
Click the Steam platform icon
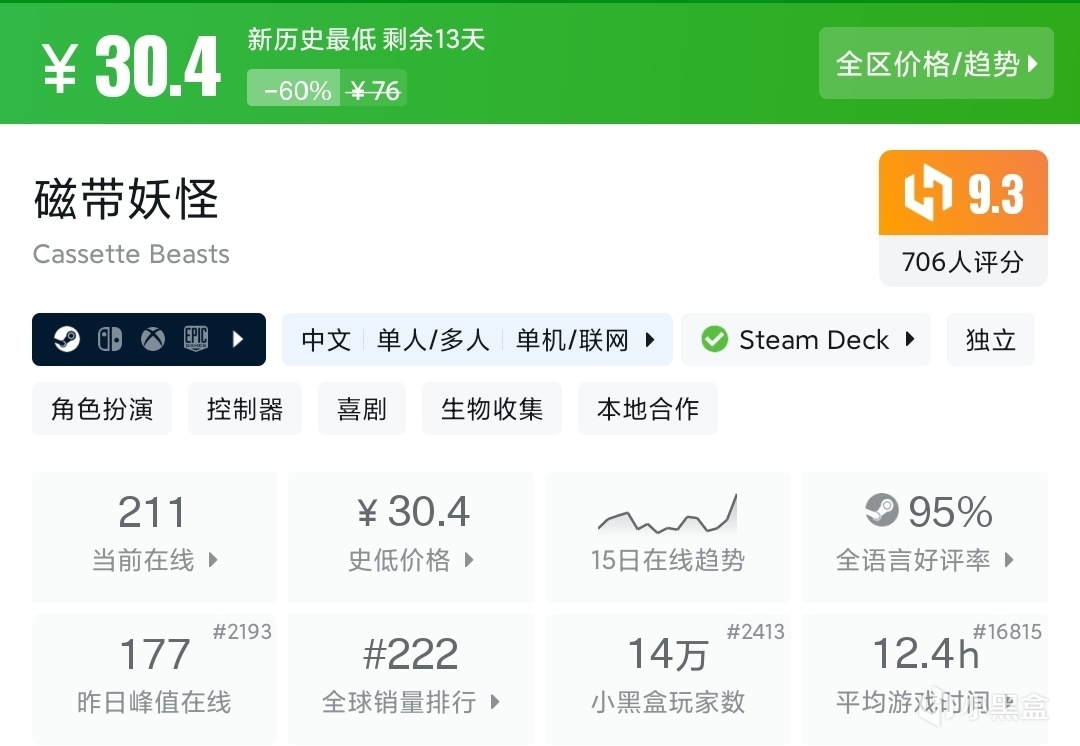click(67, 340)
